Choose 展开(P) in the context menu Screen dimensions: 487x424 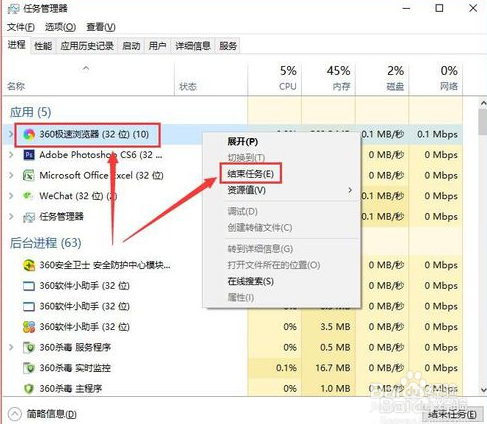[x=282, y=142]
